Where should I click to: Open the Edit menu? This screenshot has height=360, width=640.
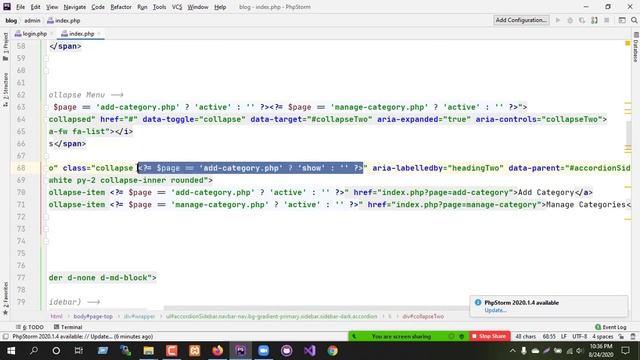(x=36, y=7)
